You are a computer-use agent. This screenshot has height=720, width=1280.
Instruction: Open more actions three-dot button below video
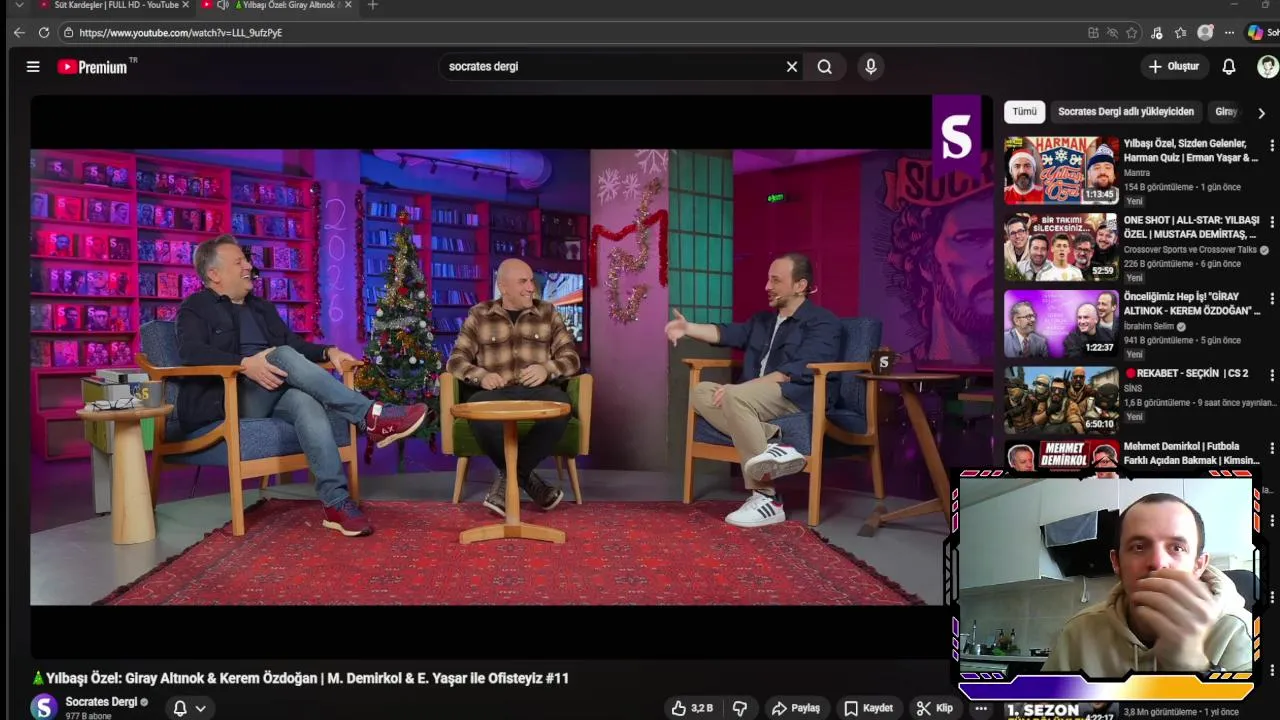(x=980, y=708)
